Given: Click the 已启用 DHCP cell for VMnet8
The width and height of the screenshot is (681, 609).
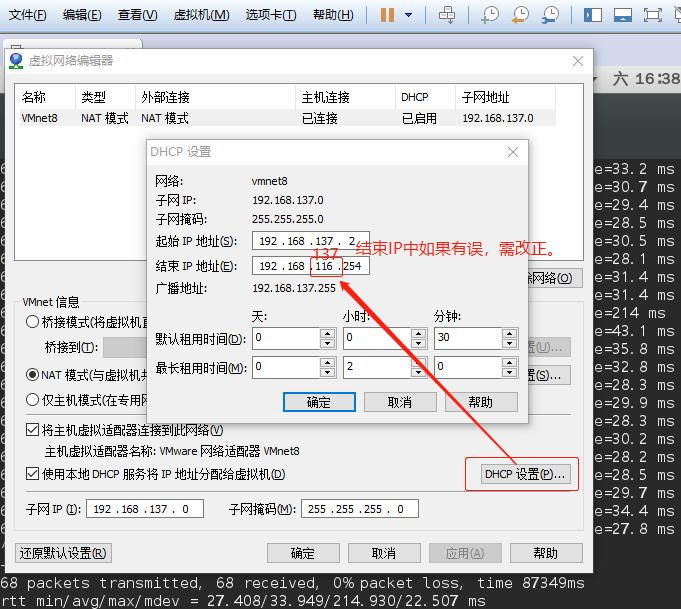Looking at the screenshot, I should [x=419, y=118].
